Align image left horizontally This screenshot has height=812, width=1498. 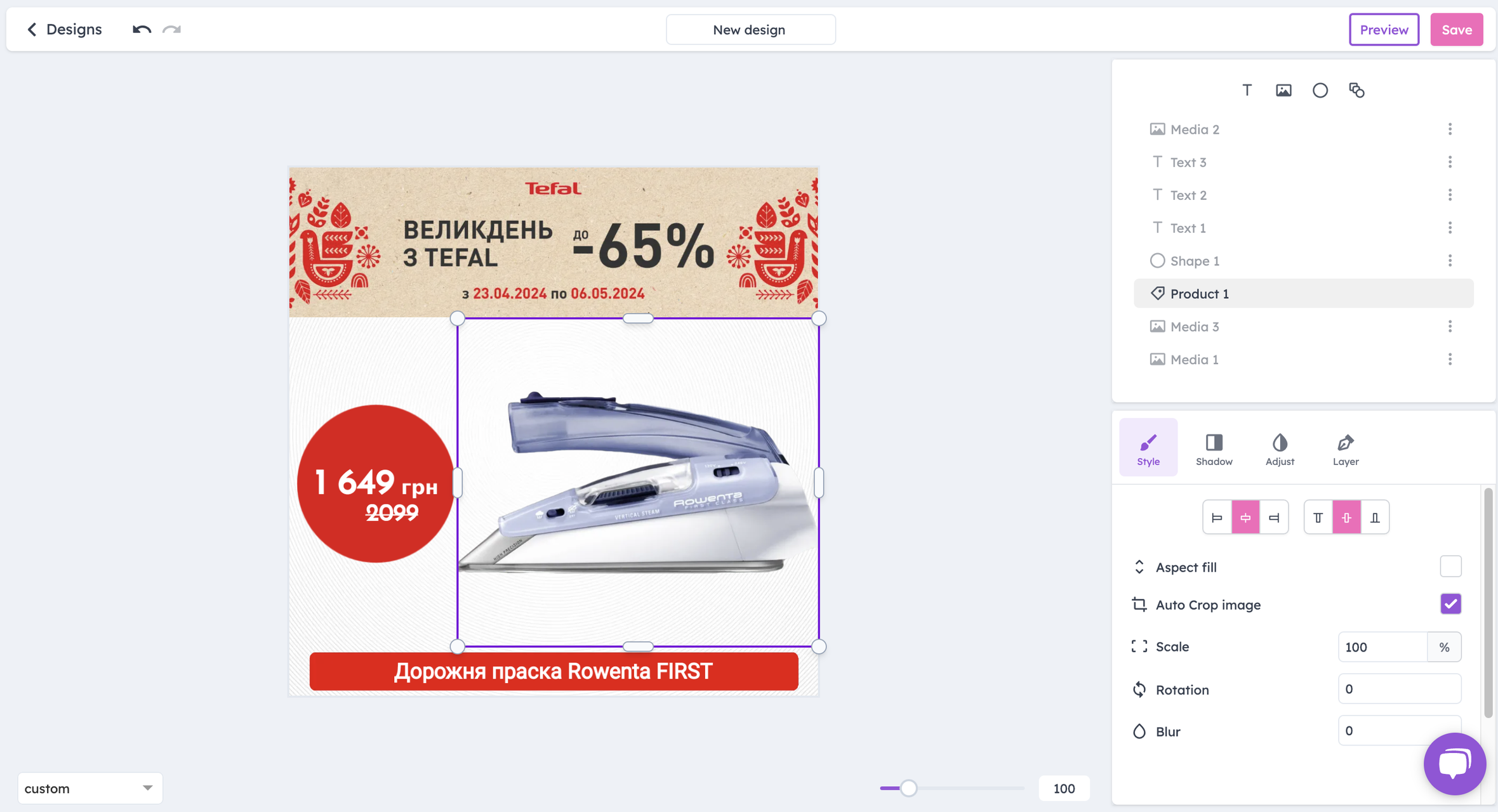(x=1217, y=518)
